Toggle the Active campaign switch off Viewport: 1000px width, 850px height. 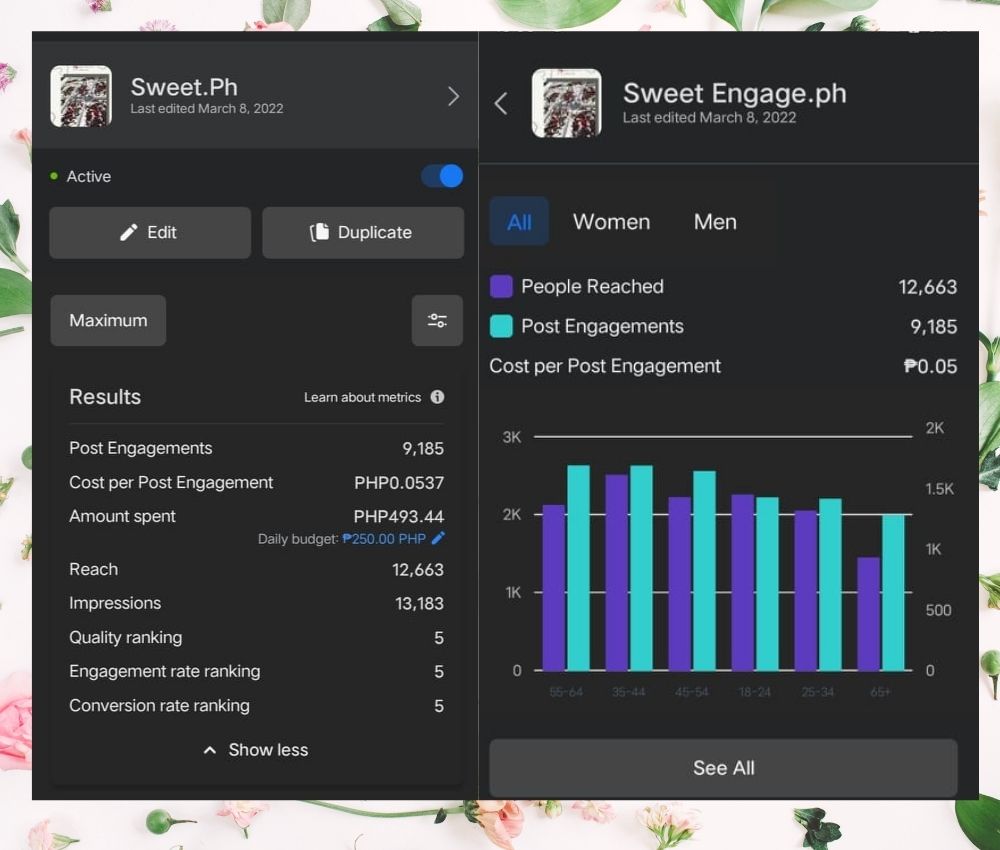442,176
